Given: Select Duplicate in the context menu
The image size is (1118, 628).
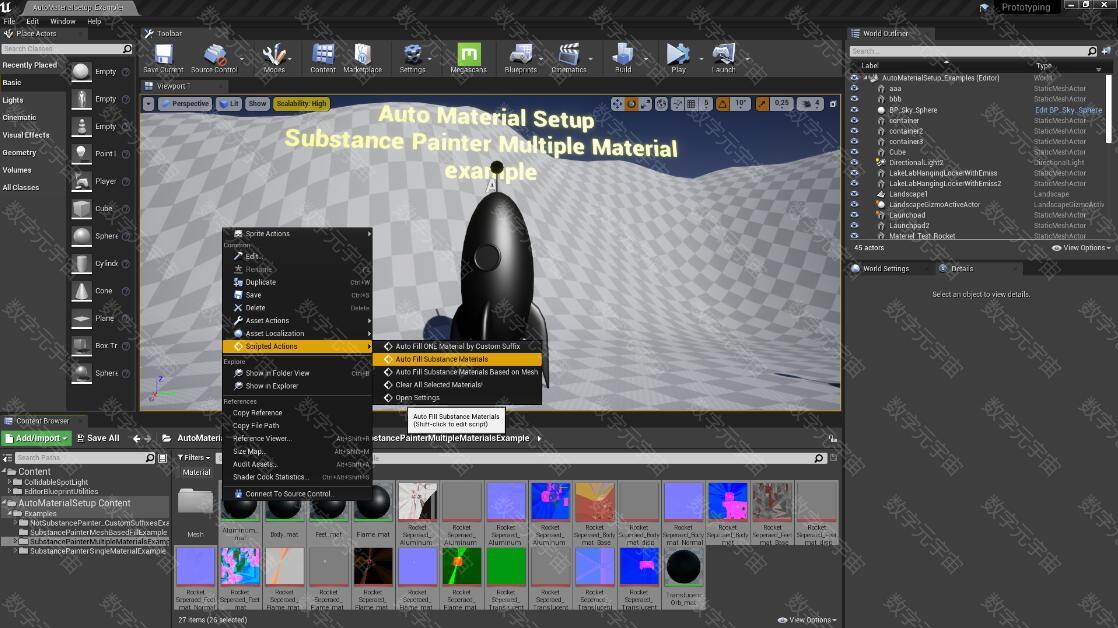Looking at the screenshot, I should pos(297,282).
